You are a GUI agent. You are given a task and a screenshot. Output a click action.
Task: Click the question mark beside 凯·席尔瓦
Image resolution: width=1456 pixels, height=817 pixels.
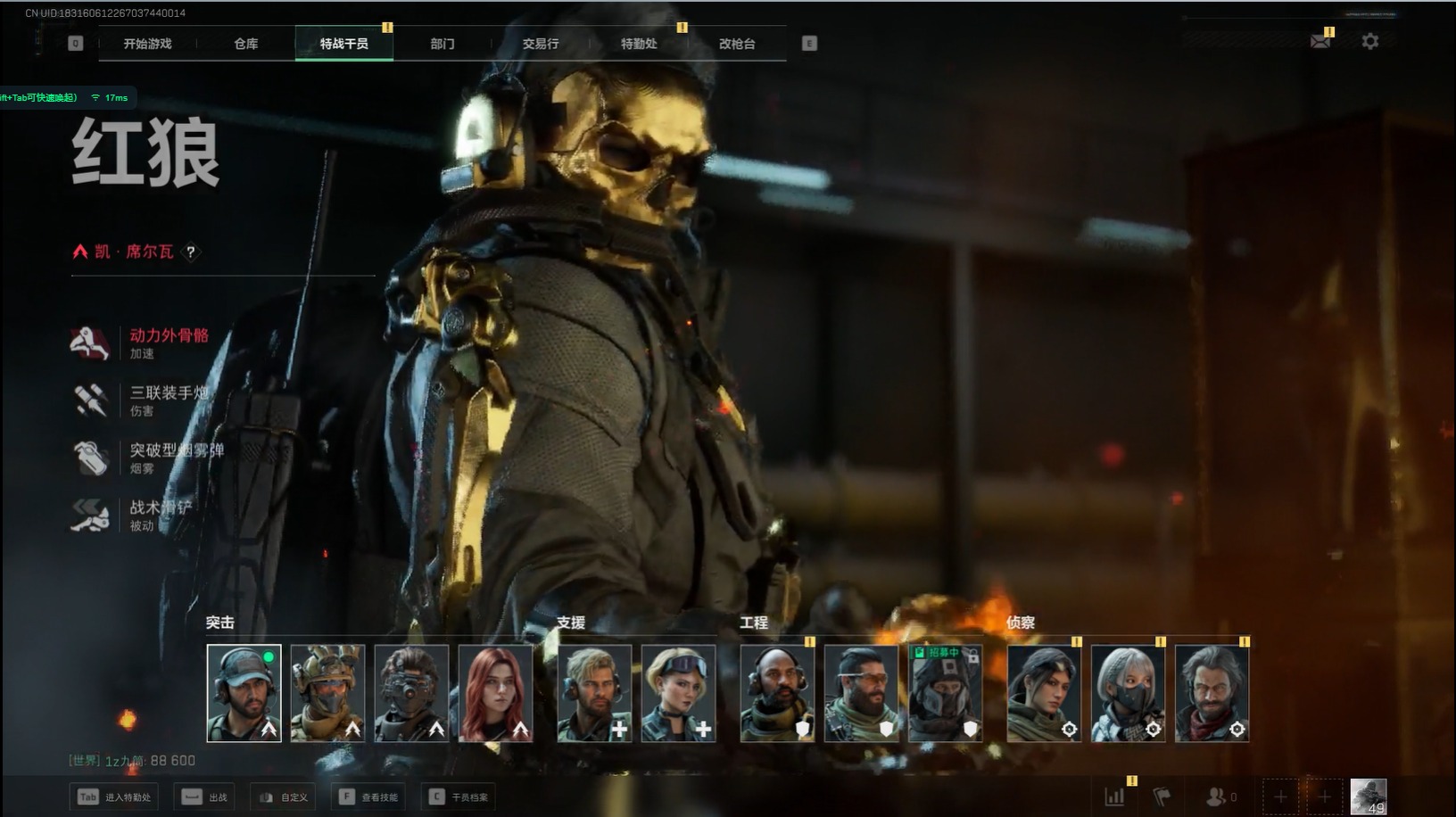pyautogui.click(x=190, y=252)
